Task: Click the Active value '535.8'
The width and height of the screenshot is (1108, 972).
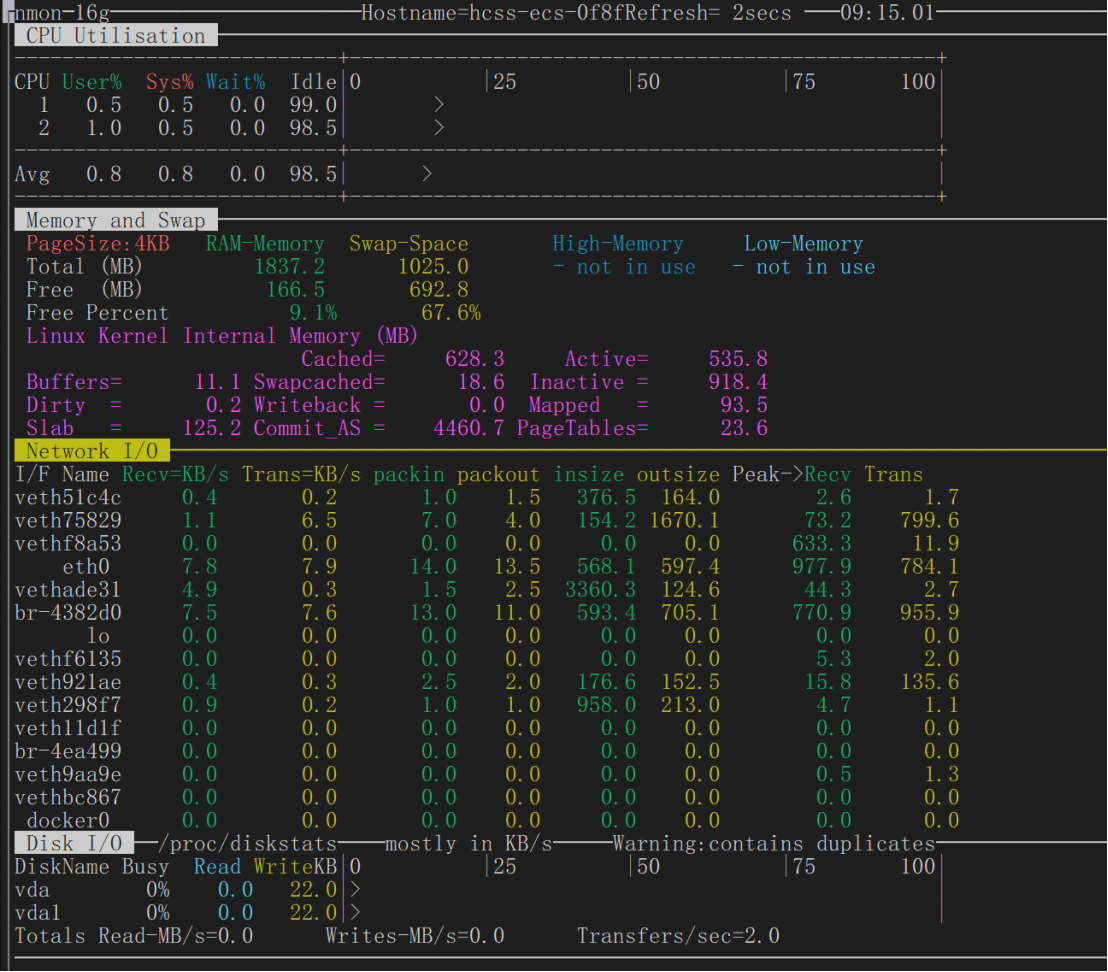Action: [x=738, y=359]
